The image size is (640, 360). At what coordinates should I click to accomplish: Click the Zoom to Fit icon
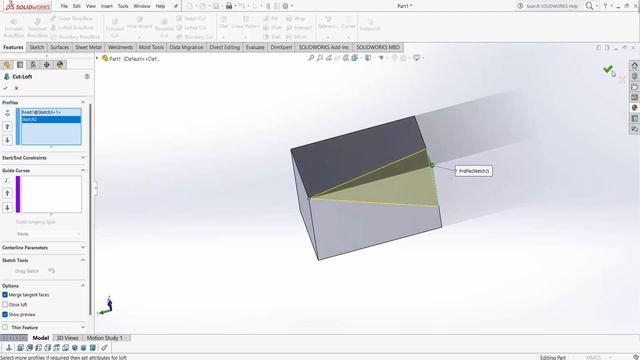(311, 58)
